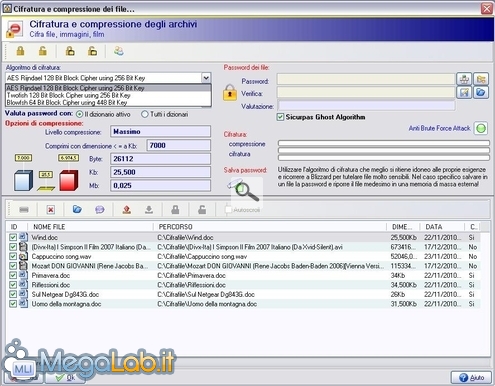Select the Tutti i dizionari radio button
Image resolution: width=495 pixels, height=386 pixels.
pos(144,114)
